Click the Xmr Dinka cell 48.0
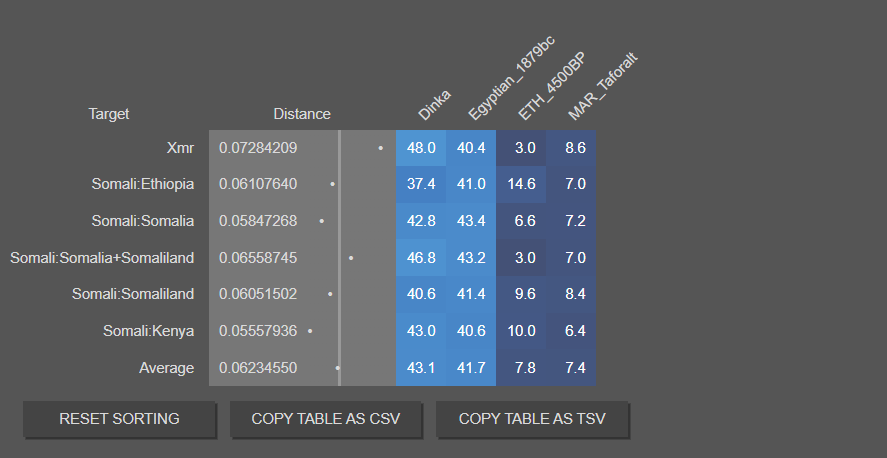This screenshot has width=887, height=458. click(421, 148)
